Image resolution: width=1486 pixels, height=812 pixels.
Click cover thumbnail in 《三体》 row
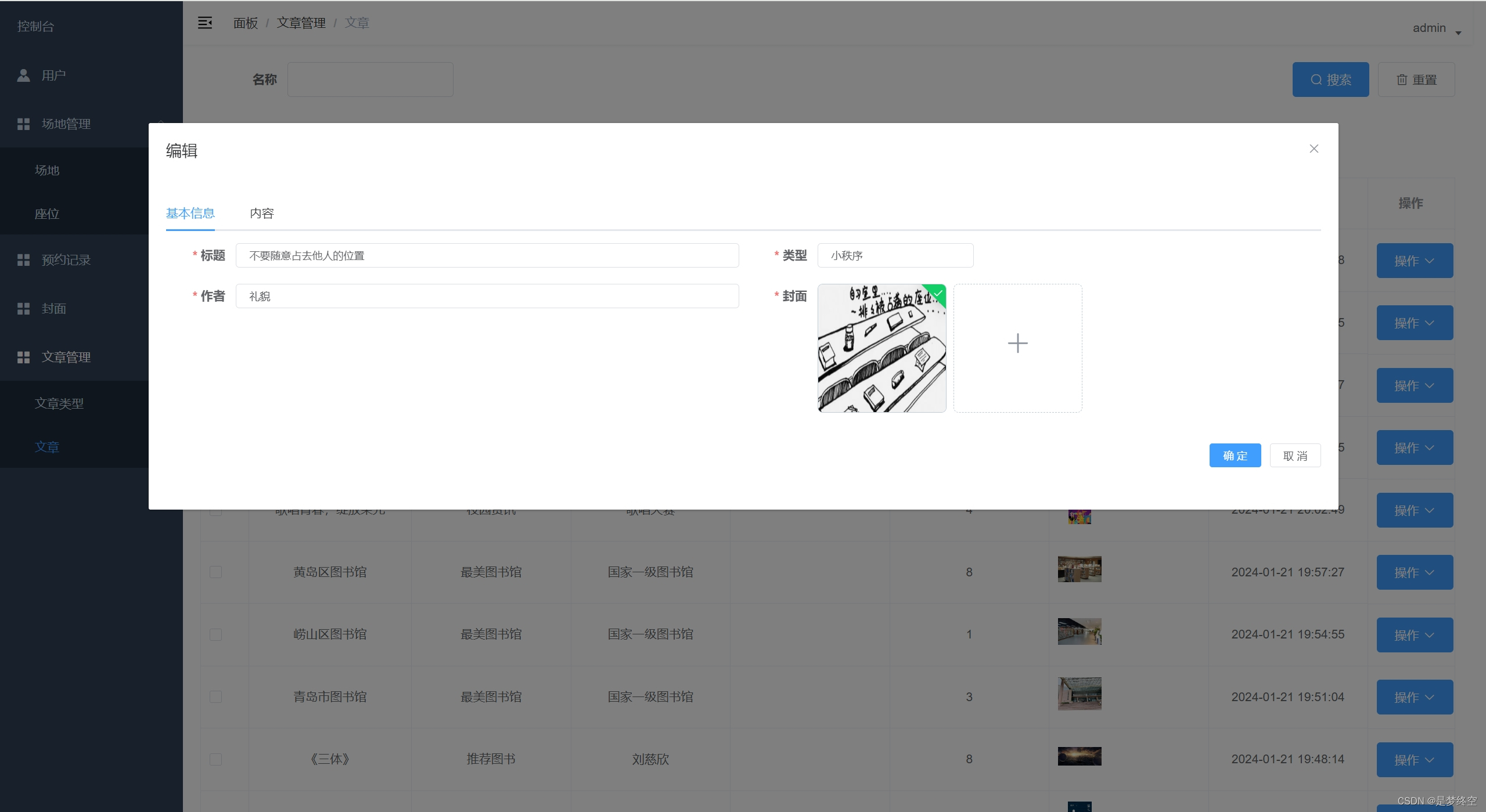1080,756
